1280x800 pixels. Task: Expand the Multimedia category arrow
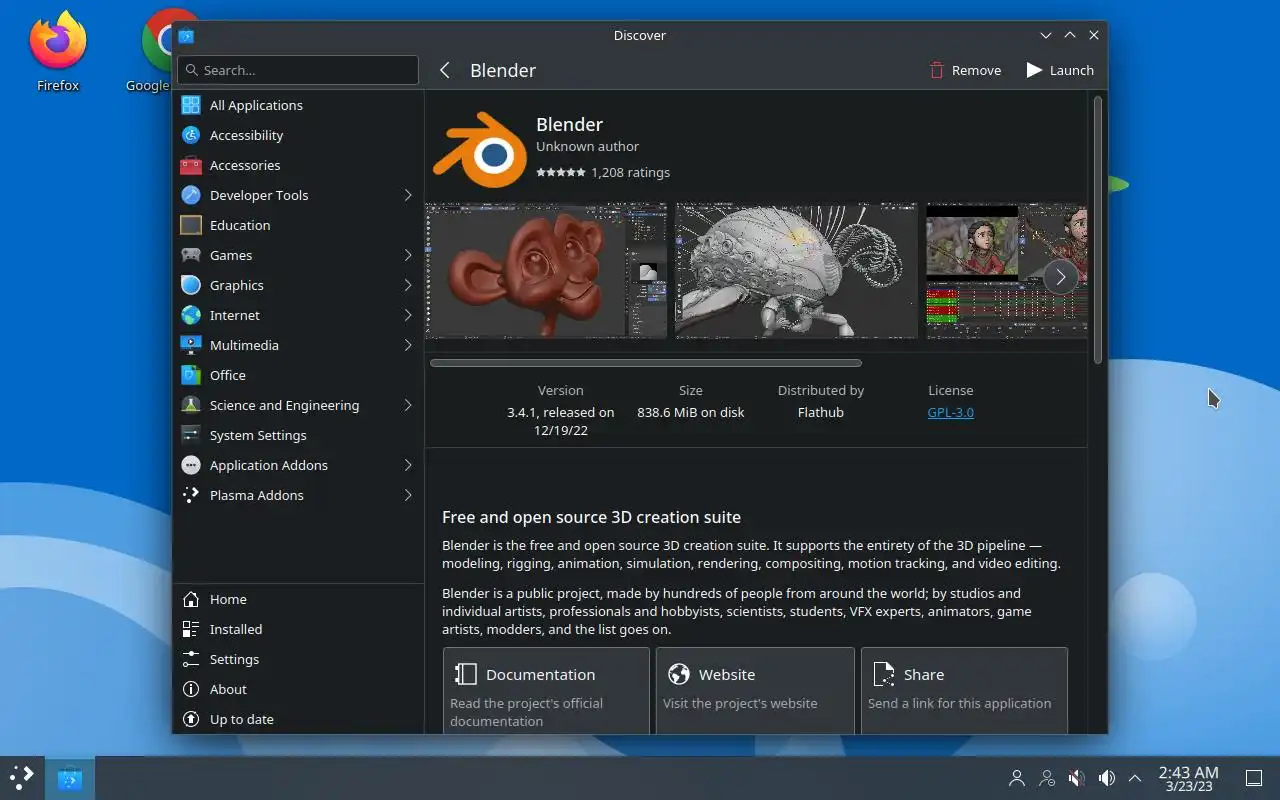[x=408, y=345]
